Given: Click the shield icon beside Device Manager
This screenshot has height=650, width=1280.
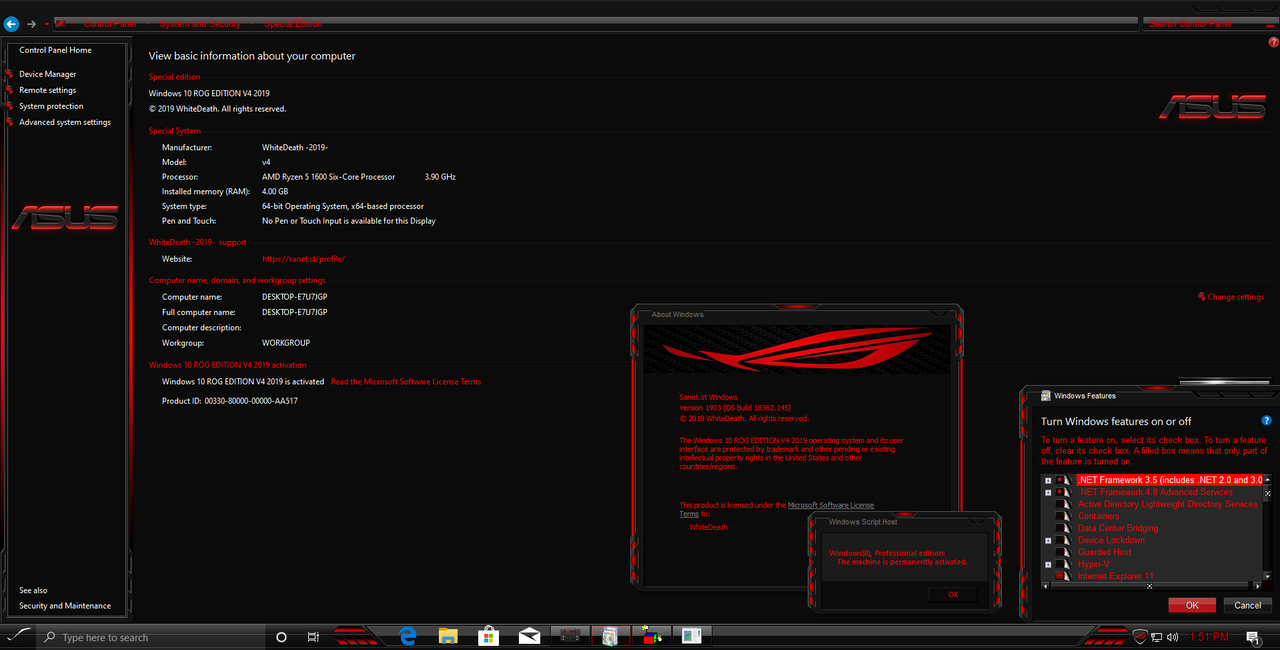Looking at the screenshot, I should tap(11, 74).
